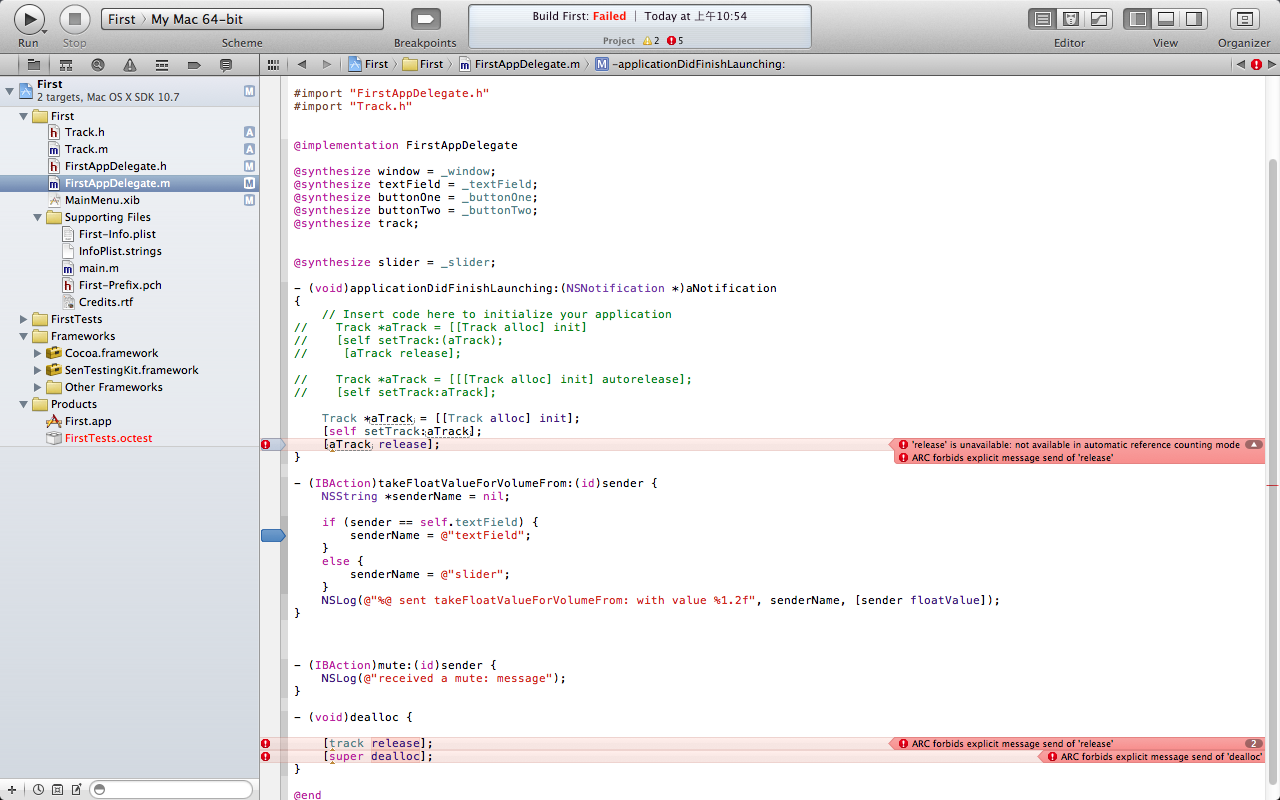This screenshot has width=1280, height=800.
Task: Open FirstAppDelegate.h in navigator
Action: coord(116,166)
